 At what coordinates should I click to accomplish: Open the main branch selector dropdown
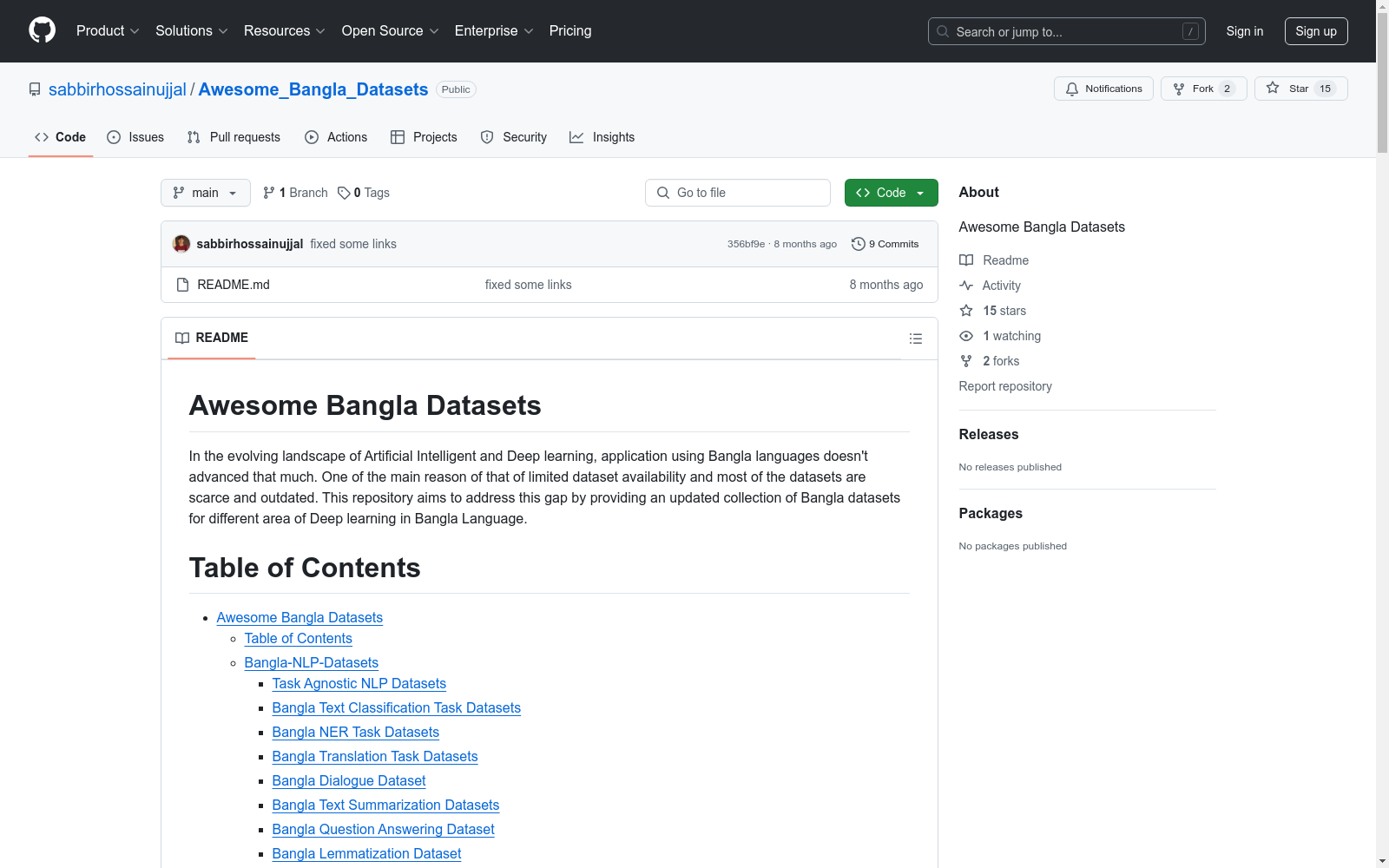[206, 193]
